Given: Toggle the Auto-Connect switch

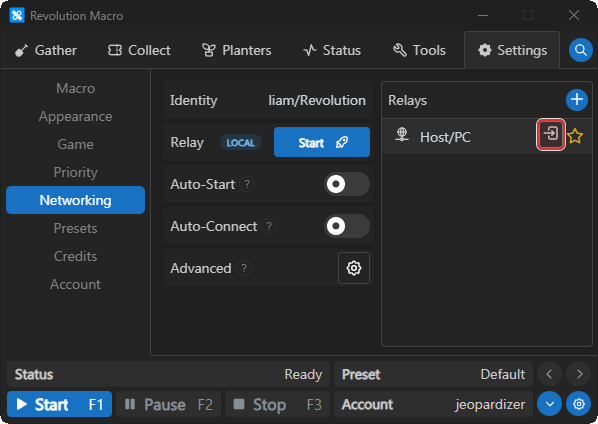Looking at the screenshot, I should (x=347, y=226).
